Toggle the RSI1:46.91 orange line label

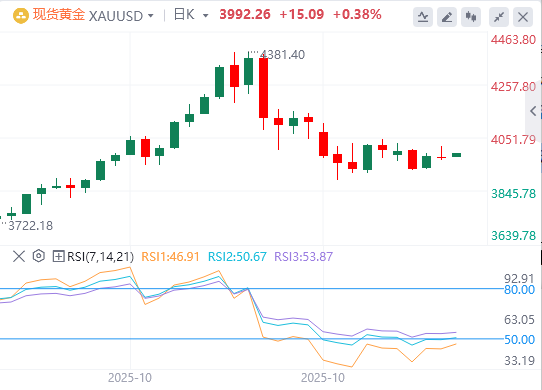(170, 257)
